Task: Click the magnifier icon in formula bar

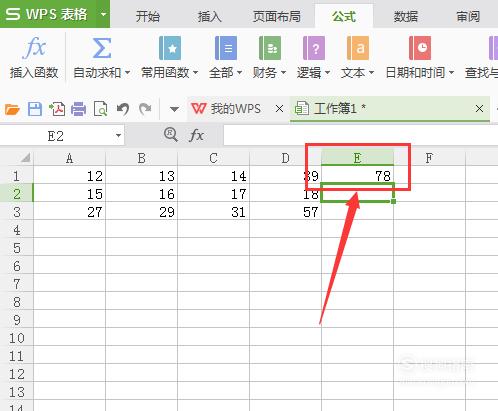Action: pyautogui.click(x=171, y=135)
